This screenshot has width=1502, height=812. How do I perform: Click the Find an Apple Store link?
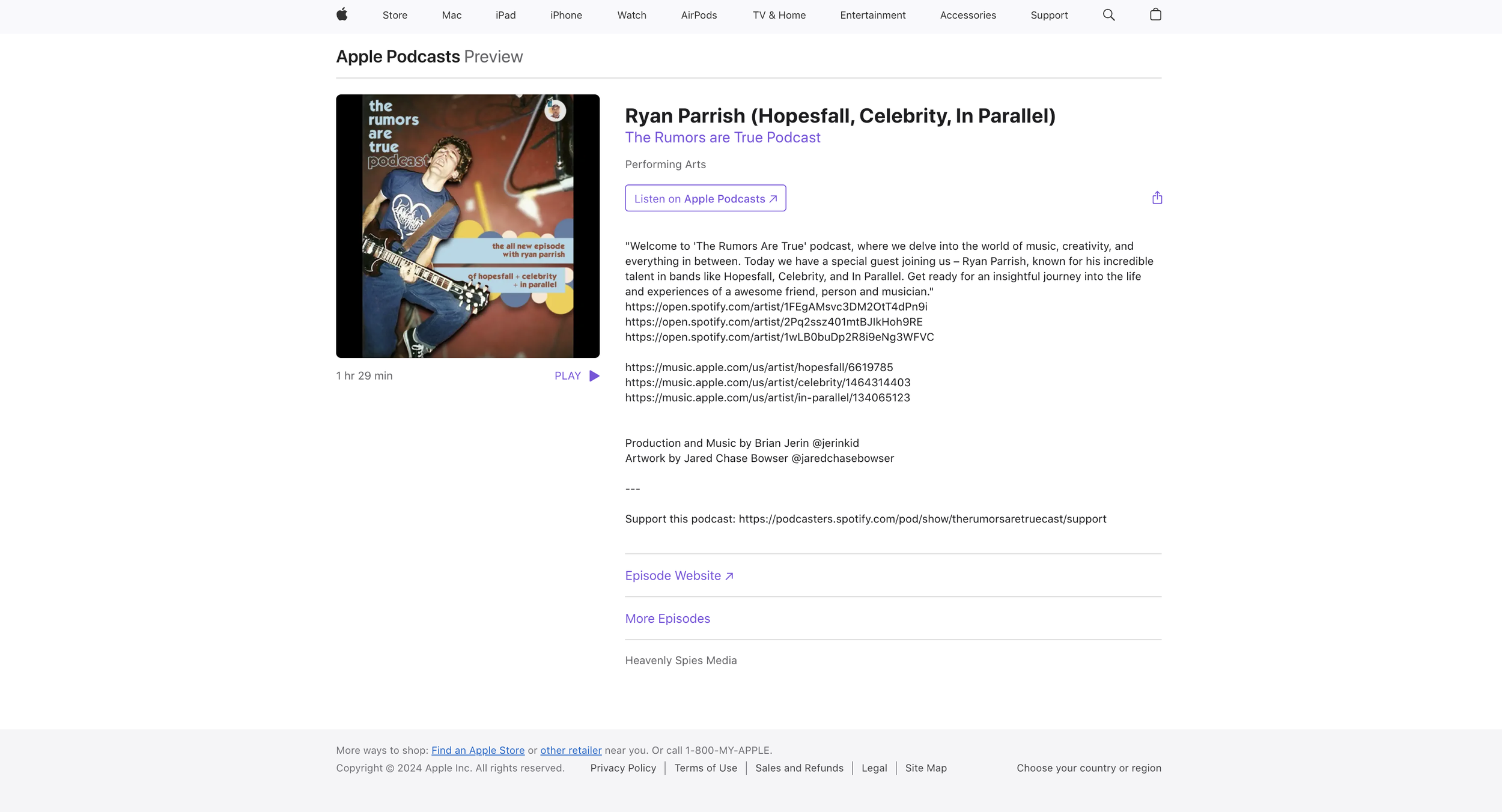click(x=478, y=750)
